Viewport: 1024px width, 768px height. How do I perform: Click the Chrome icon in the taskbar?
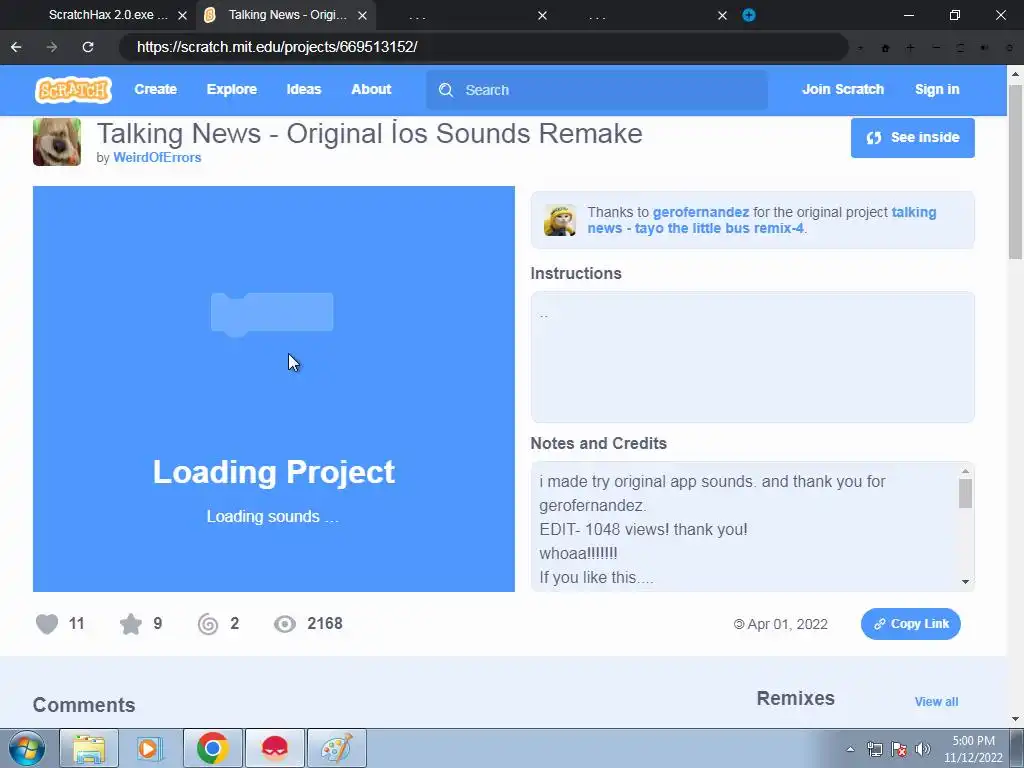pyautogui.click(x=213, y=748)
